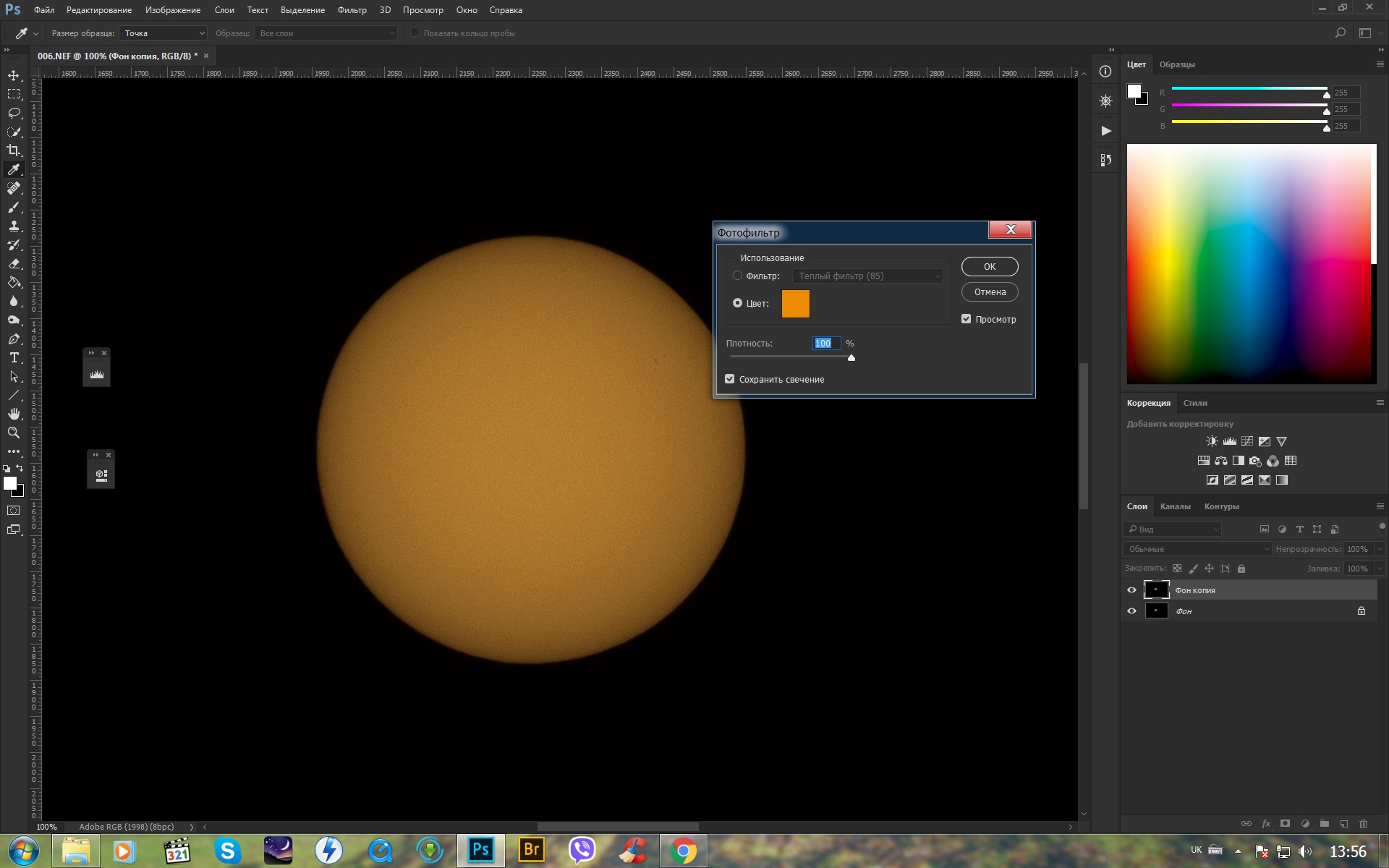Select the Crop tool in the toolbar
Image resolution: width=1389 pixels, height=868 pixels.
point(14,150)
